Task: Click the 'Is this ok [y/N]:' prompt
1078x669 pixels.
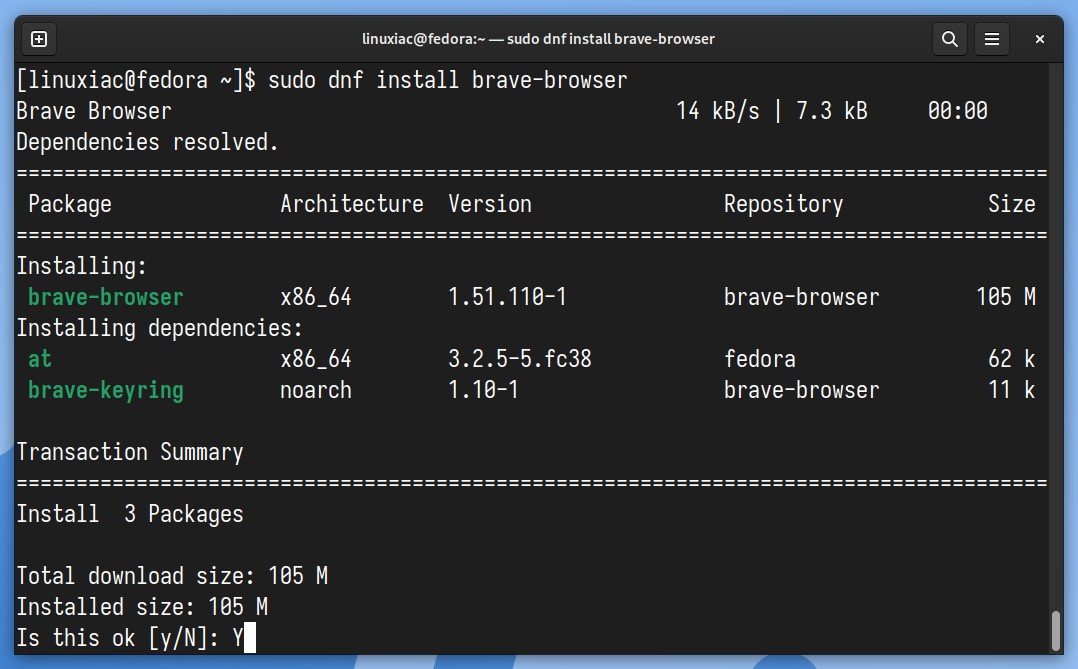Action: [118, 638]
